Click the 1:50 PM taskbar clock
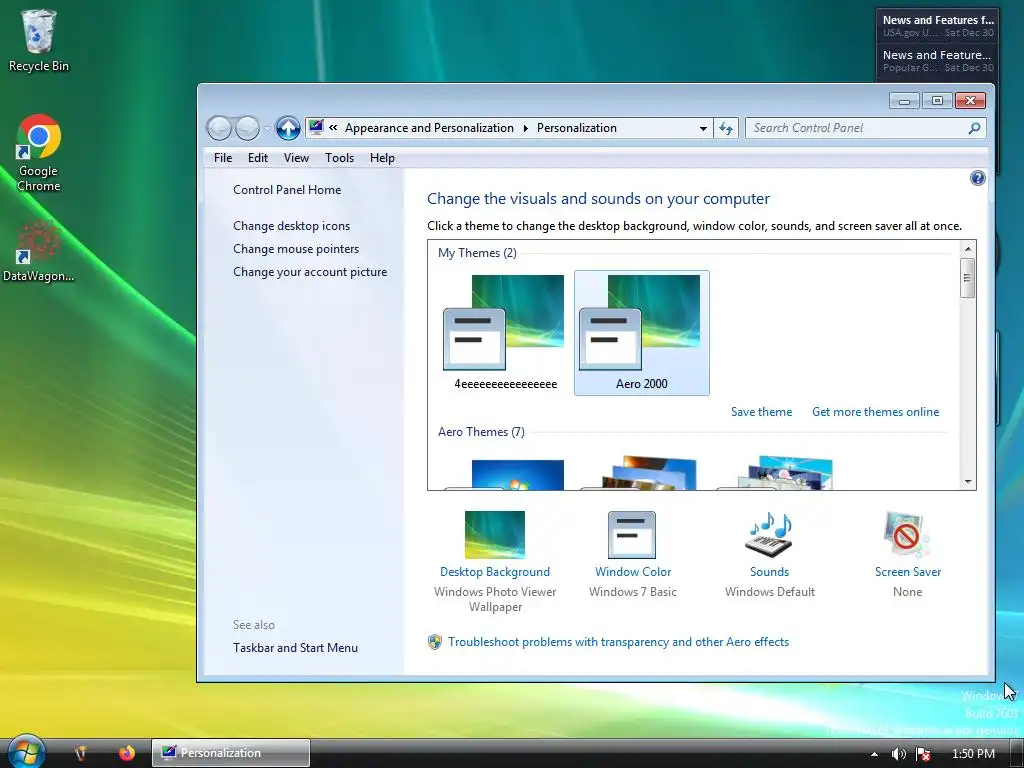 [x=973, y=754]
